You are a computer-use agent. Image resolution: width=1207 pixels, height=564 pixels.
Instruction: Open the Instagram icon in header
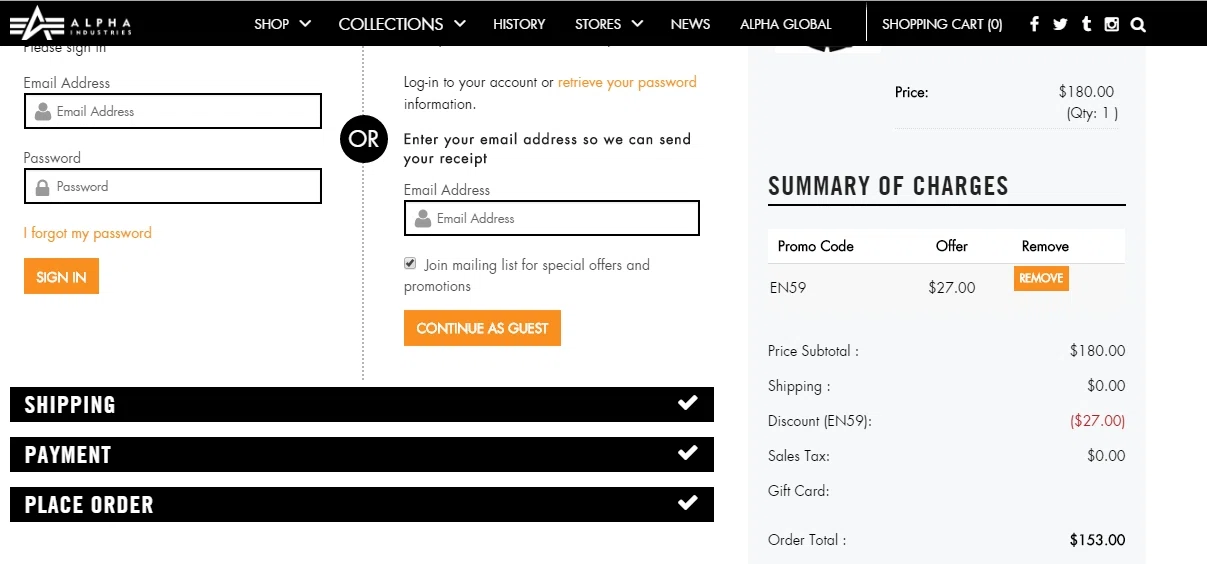1111,24
